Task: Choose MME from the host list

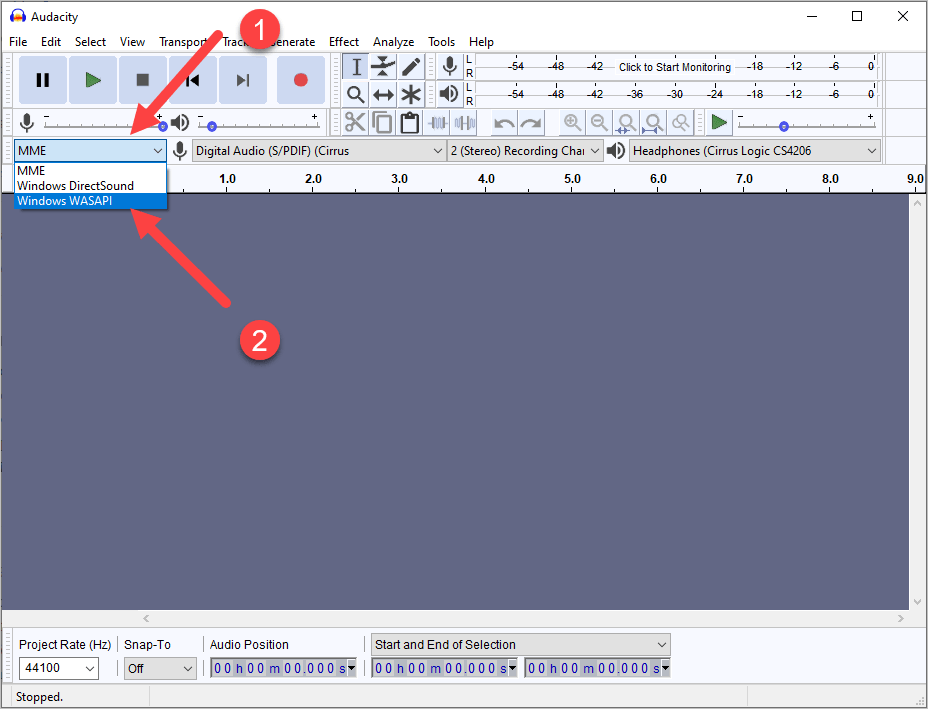Action: point(90,170)
